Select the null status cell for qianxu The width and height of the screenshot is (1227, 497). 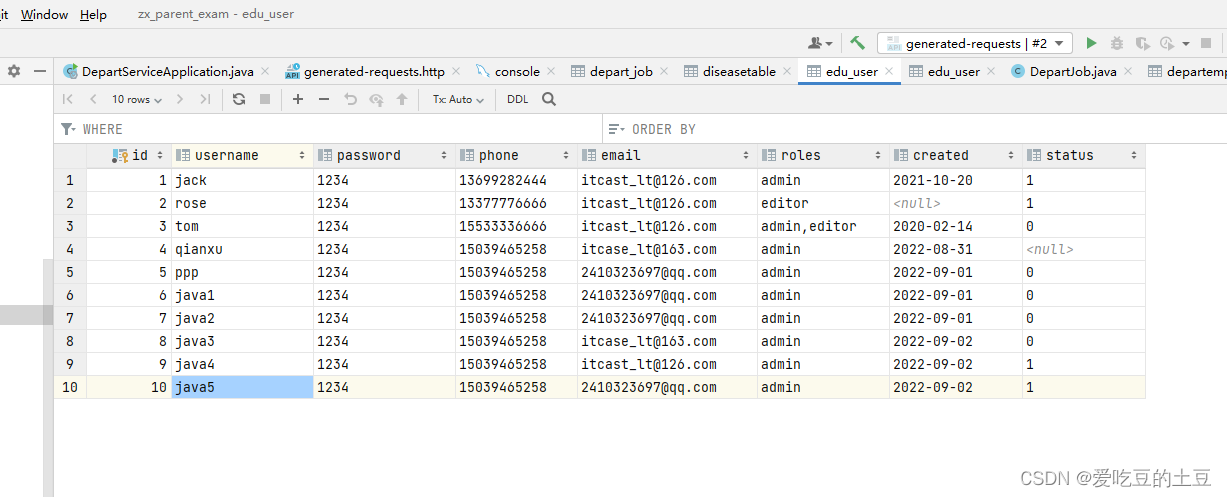point(1083,249)
